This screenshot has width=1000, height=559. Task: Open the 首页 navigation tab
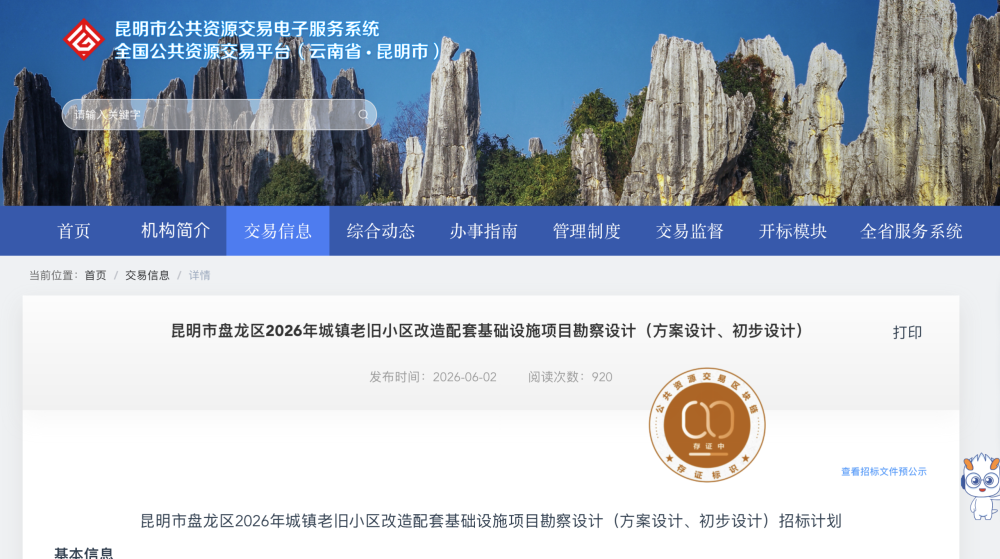coord(74,231)
